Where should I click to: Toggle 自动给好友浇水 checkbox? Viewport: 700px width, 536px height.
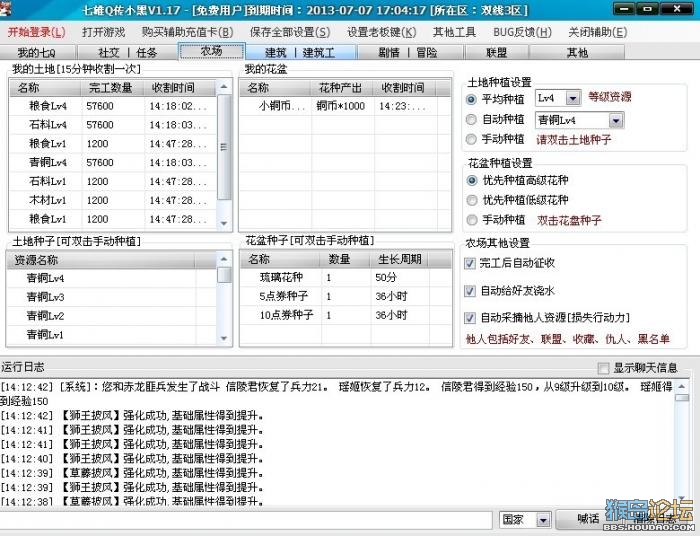pos(470,291)
